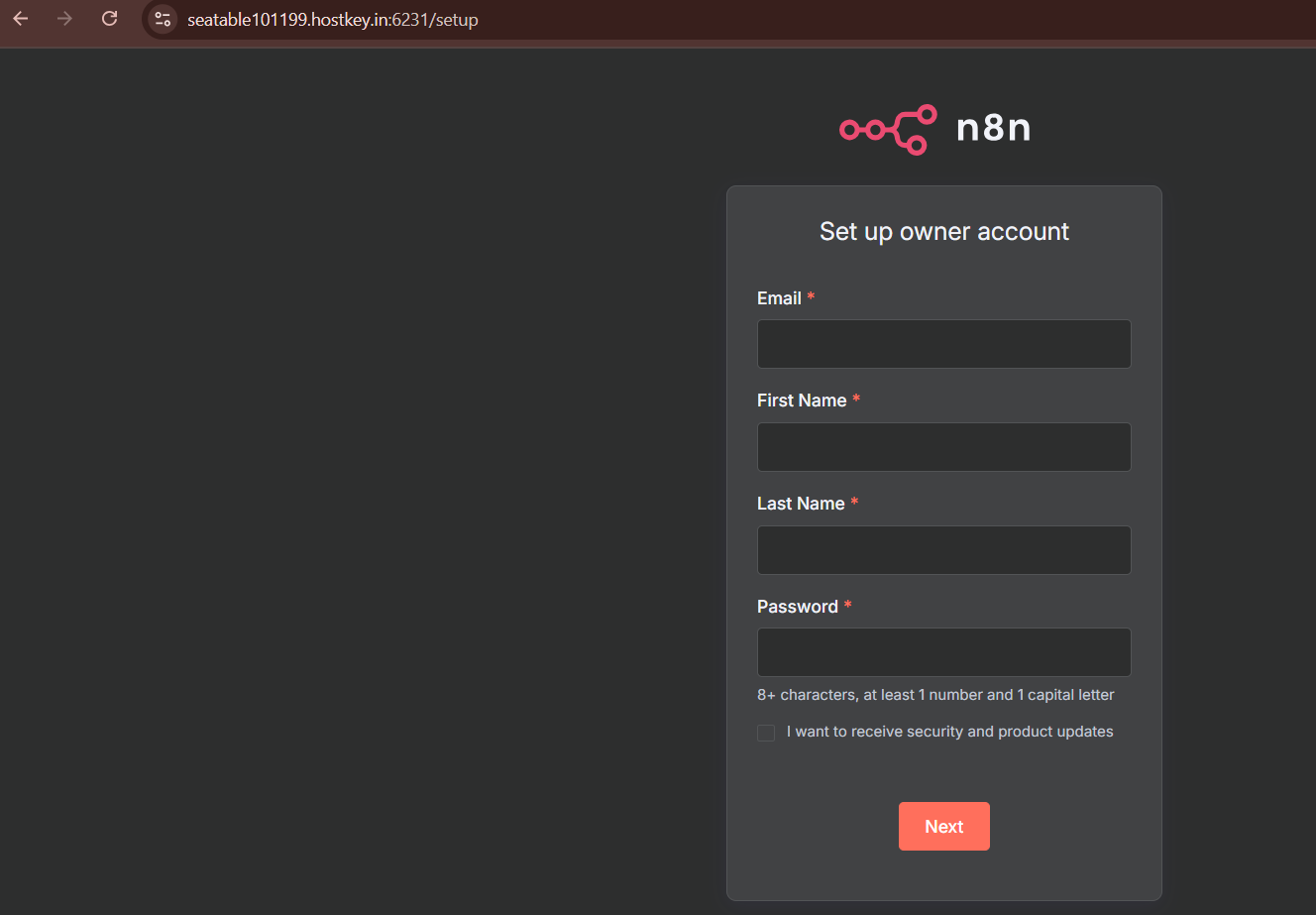
Task: Click the browser forward arrow
Action: click(x=65, y=19)
